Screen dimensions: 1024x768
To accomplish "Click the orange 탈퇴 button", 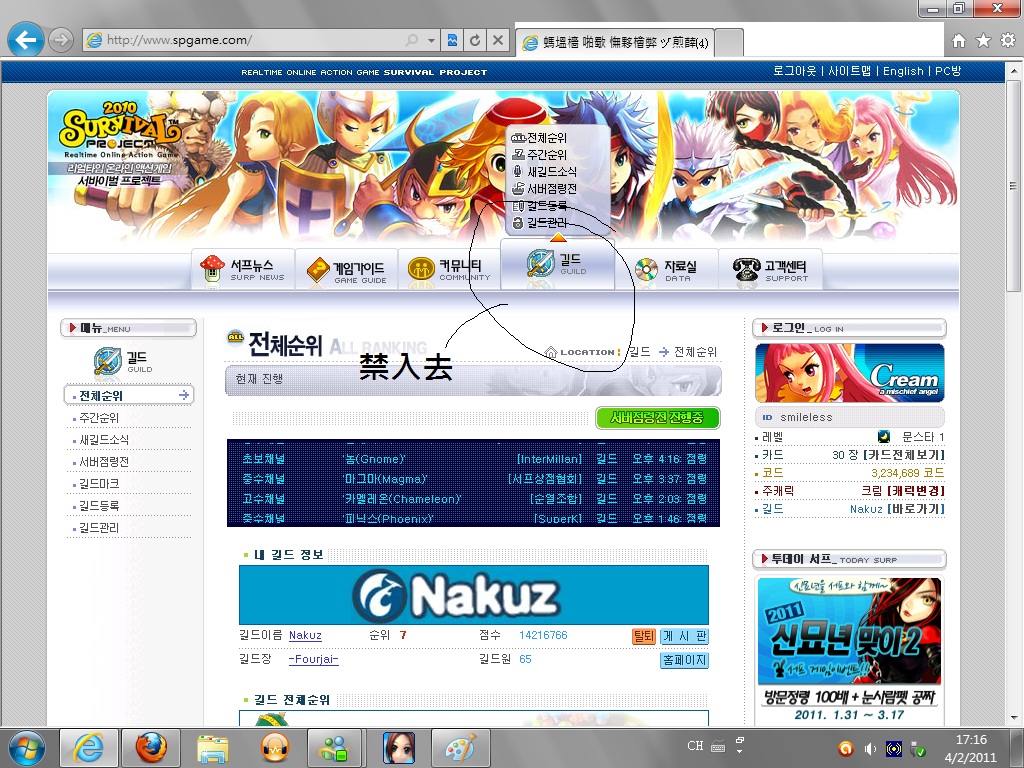I will click(644, 636).
